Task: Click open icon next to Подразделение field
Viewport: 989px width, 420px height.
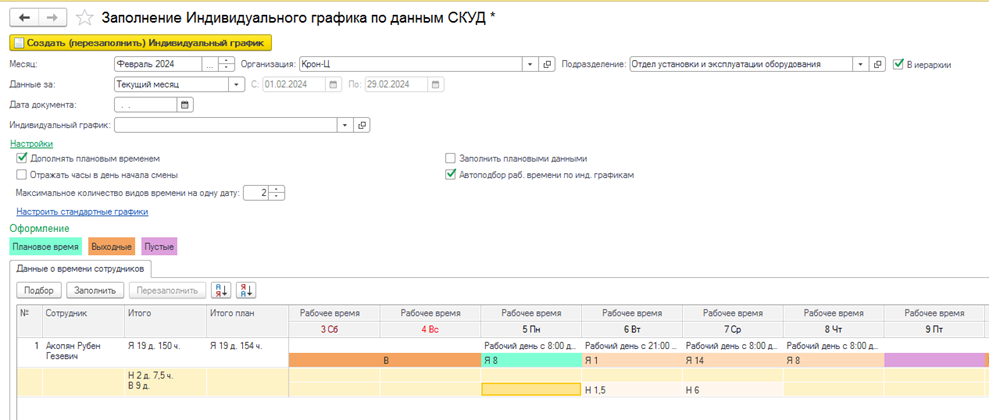Action: 878,64
